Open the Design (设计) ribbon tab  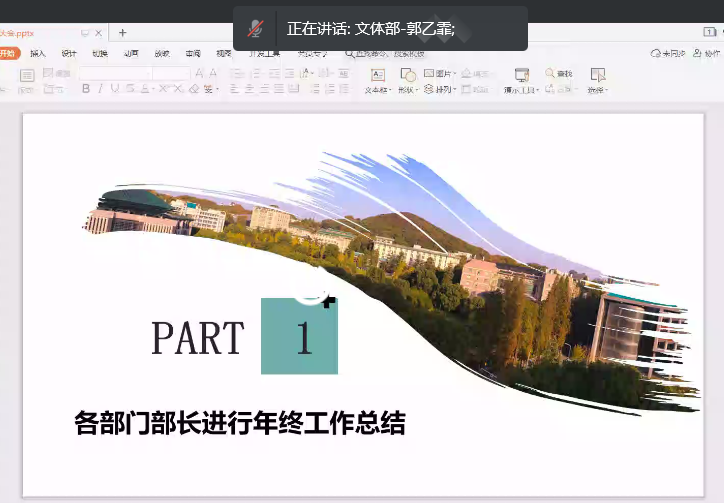coord(69,53)
